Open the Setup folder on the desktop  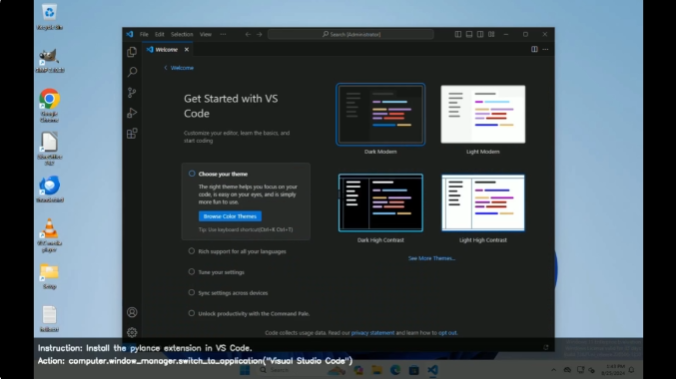pos(50,276)
